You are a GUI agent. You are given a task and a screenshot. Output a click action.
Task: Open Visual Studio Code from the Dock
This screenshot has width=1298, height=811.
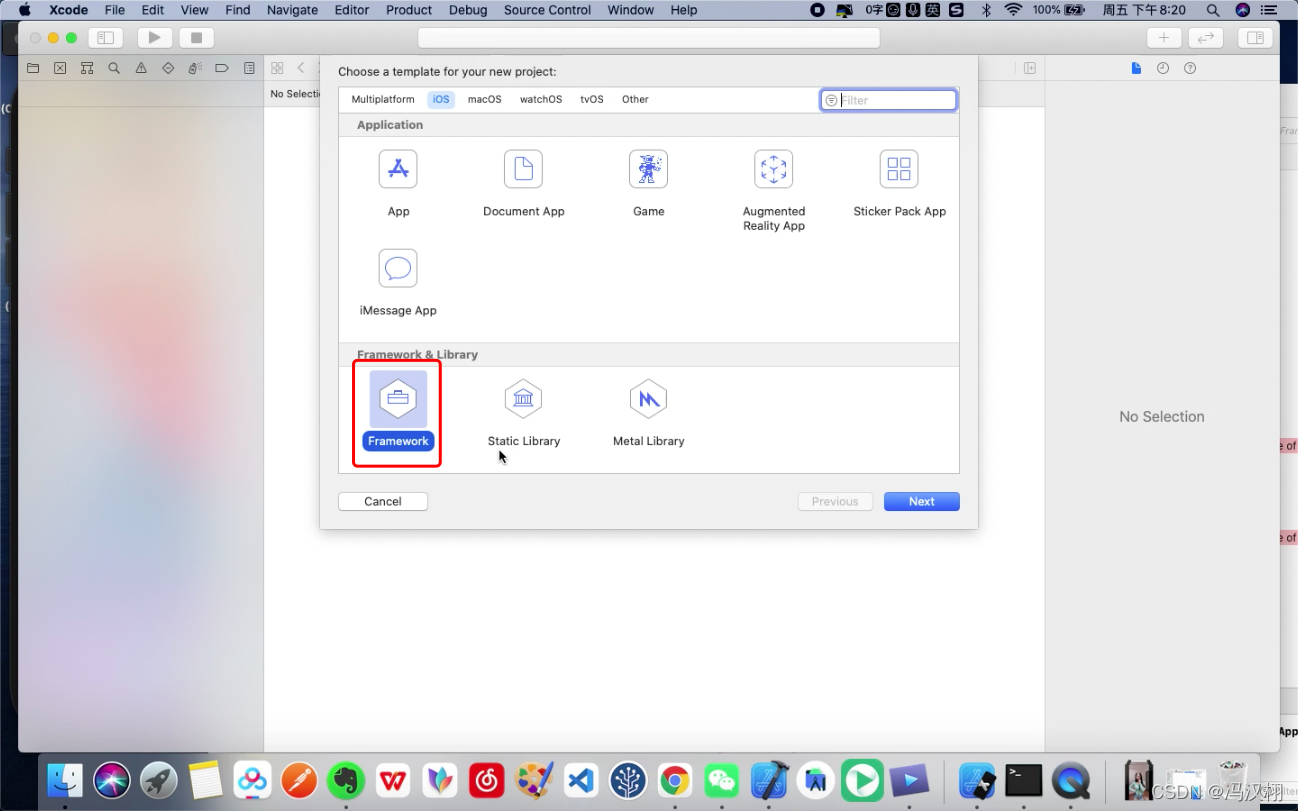[x=581, y=780]
